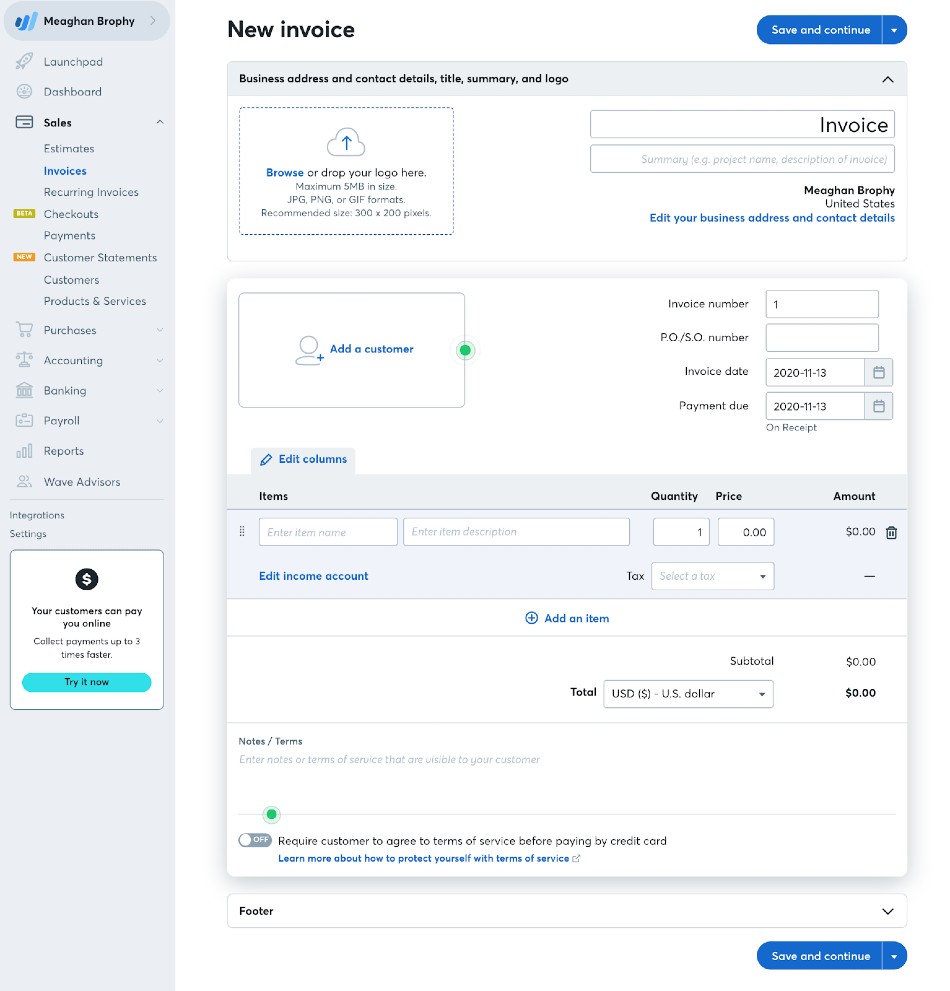Open the Payment due calendar icon
The width and height of the screenshot is (950, 991).
click(879, 406)
